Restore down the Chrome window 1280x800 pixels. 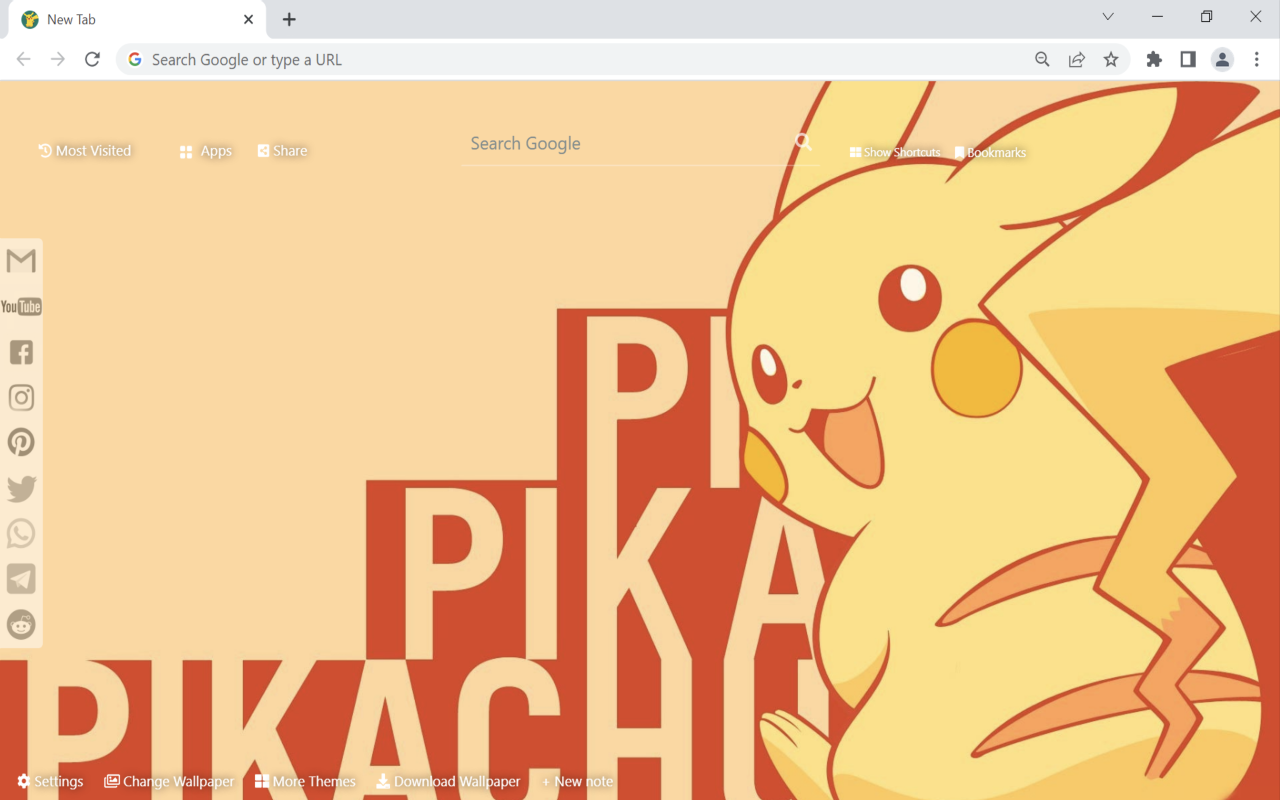click(1206, 16)
